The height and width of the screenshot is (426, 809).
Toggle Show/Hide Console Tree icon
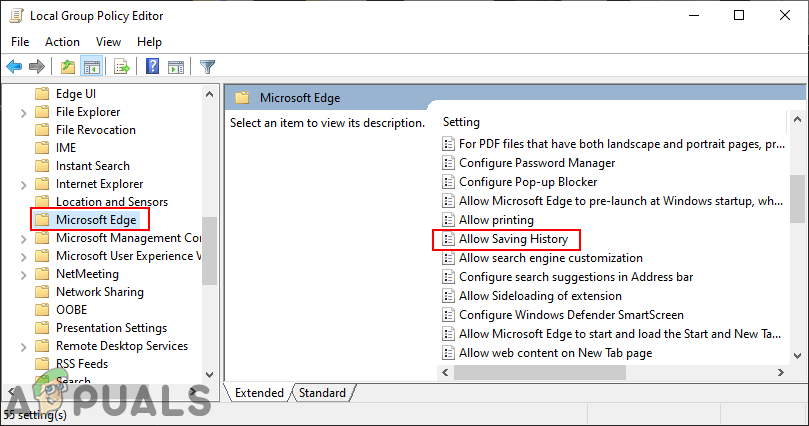pos(91,67)
